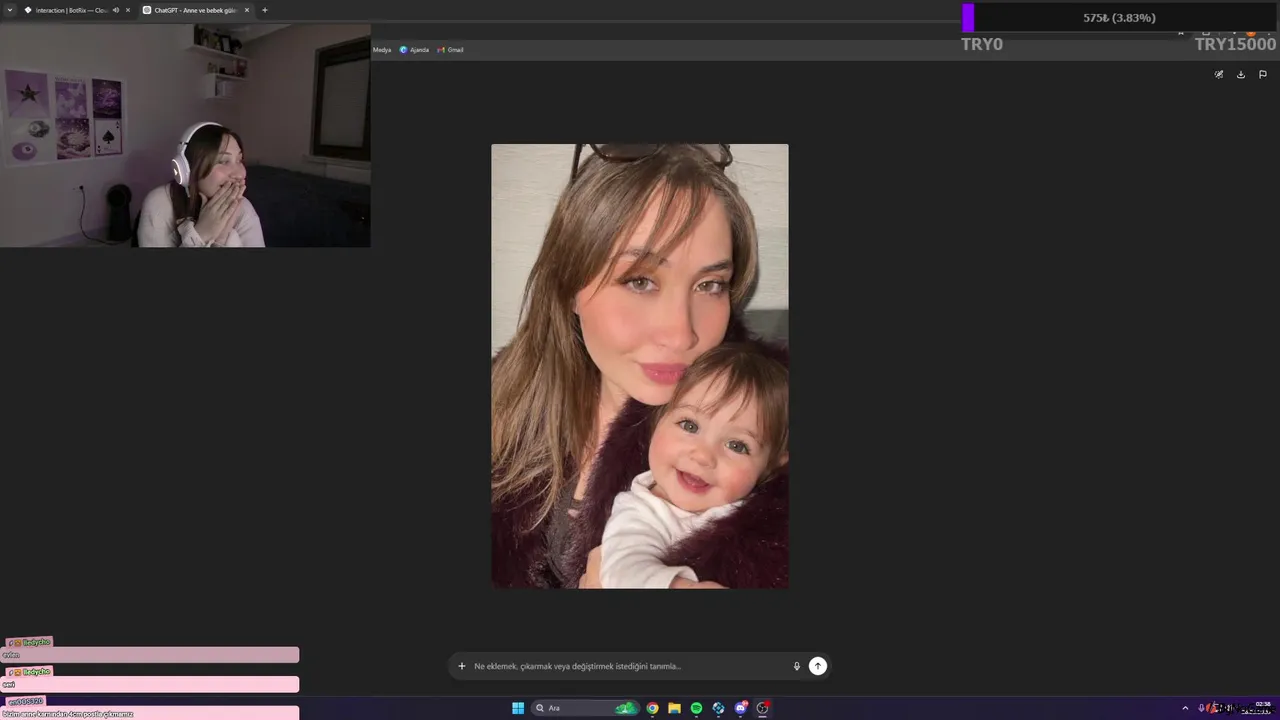The width and height of the screenshot is (1280, 720).
Task: Download the generated image
Action: (x=1241, y=74)
